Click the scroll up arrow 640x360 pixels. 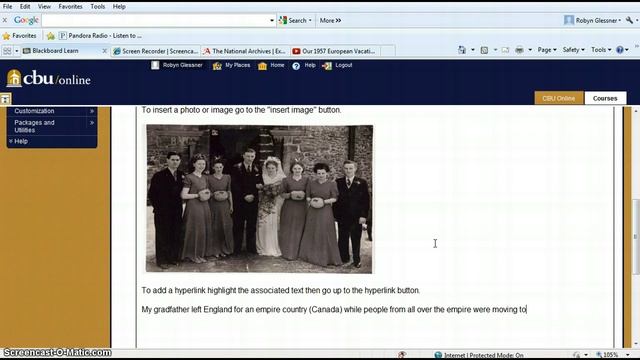pos(636,111)
